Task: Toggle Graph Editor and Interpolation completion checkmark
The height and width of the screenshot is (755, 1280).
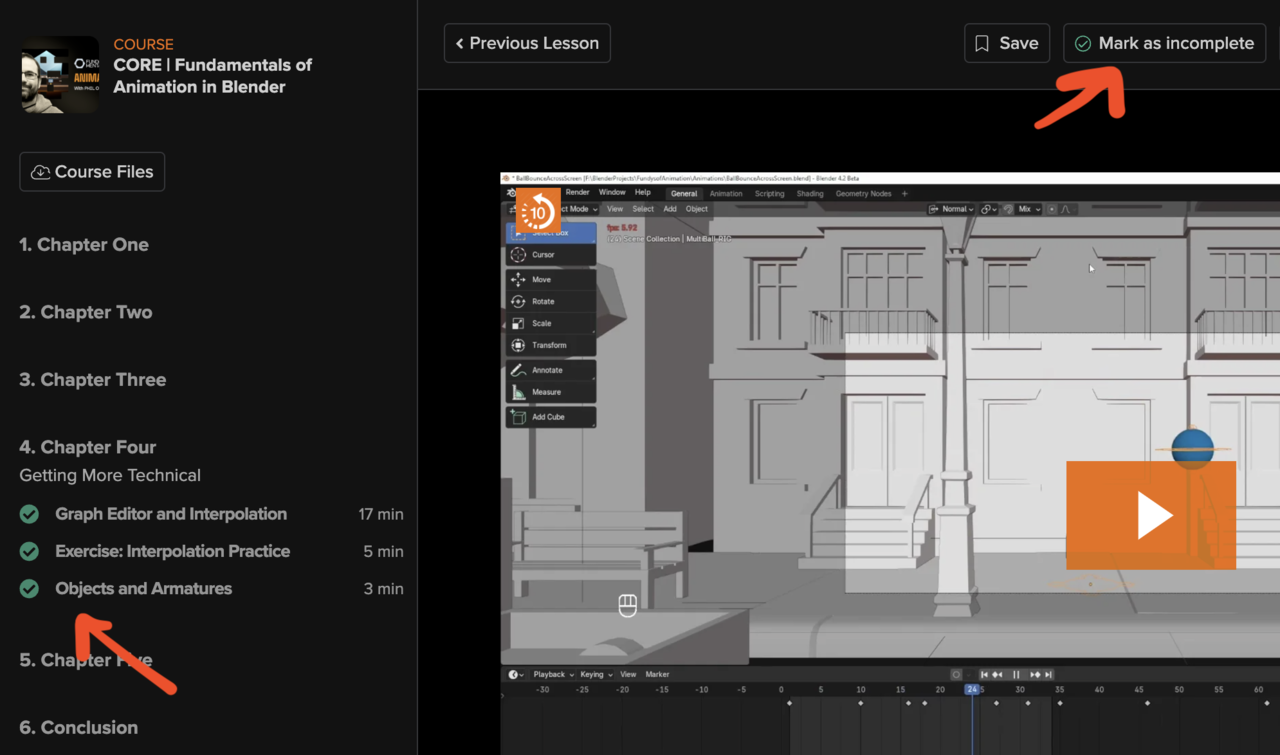Action: click(30, 514)
